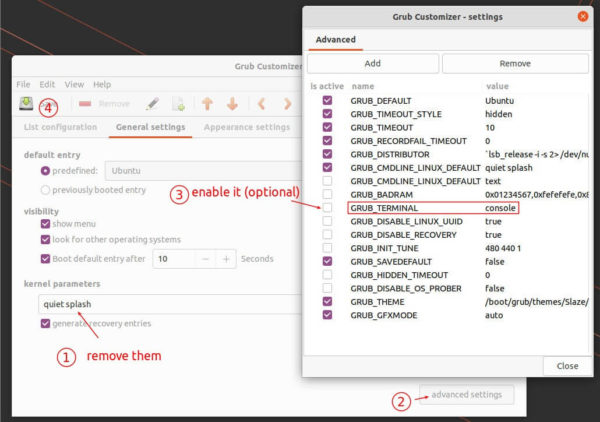
Task: Increase boot seconds with the plus button
Action: pyautogui.click(x=226, y=259)
